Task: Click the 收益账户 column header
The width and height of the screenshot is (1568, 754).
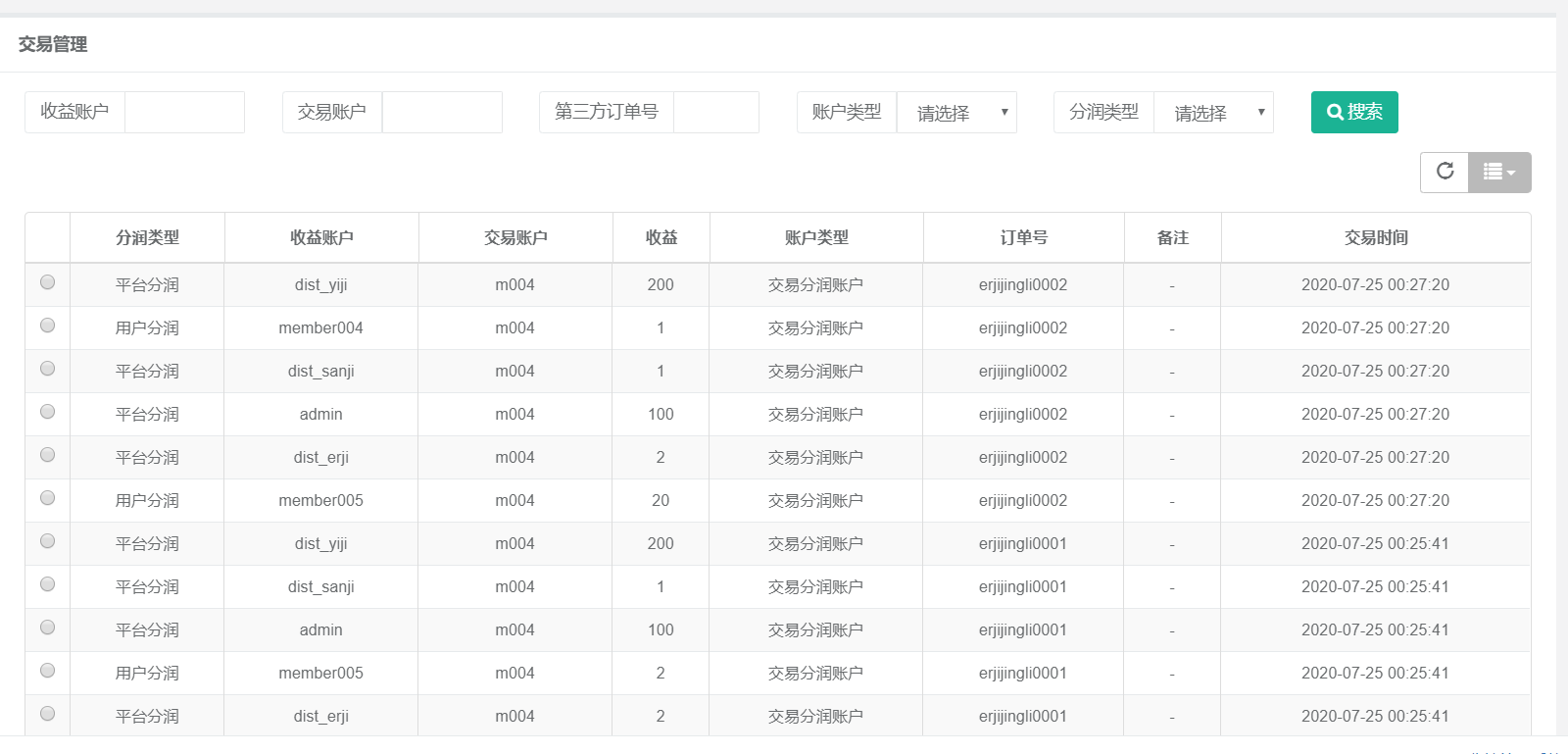Action: click(321, 237)
